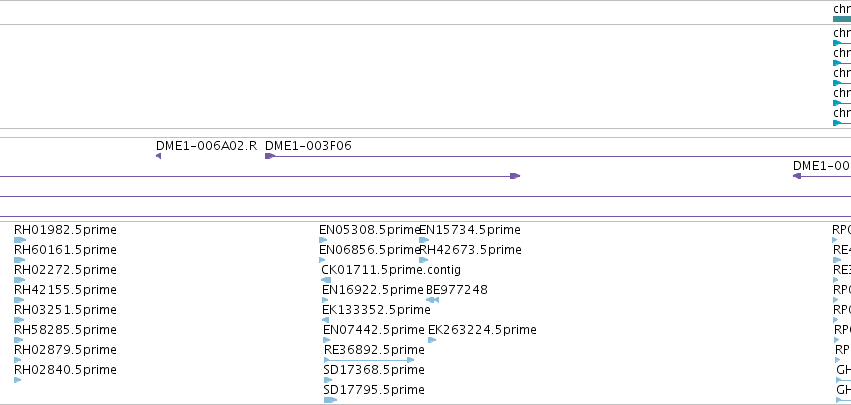Image resolution: width=851 pixels, height=405 pixels.
Task: Select the SD17795.5prime feature arrow
Action: click(x=330, y=400)
